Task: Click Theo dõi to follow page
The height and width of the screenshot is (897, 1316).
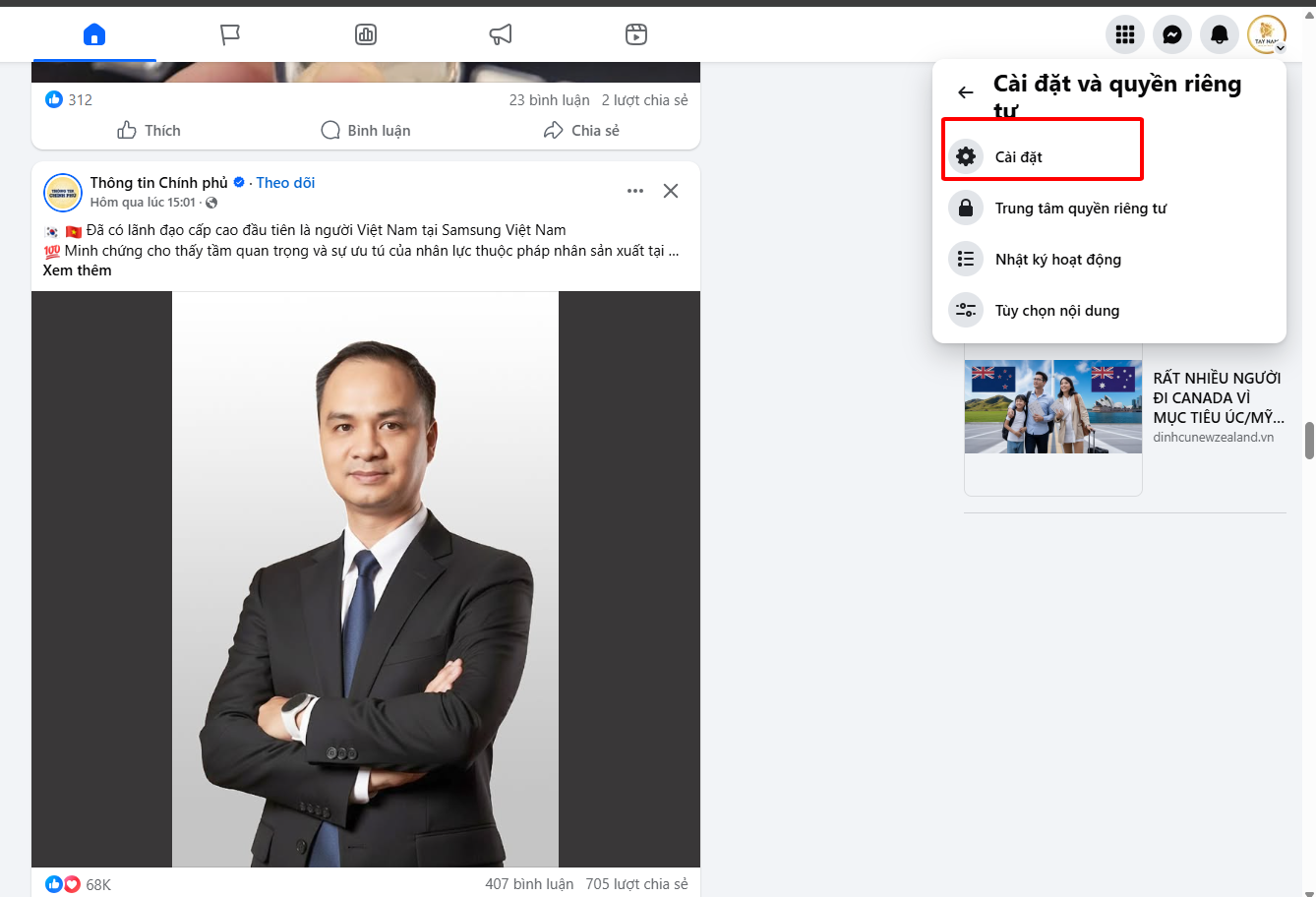Action: coord(285,183)
